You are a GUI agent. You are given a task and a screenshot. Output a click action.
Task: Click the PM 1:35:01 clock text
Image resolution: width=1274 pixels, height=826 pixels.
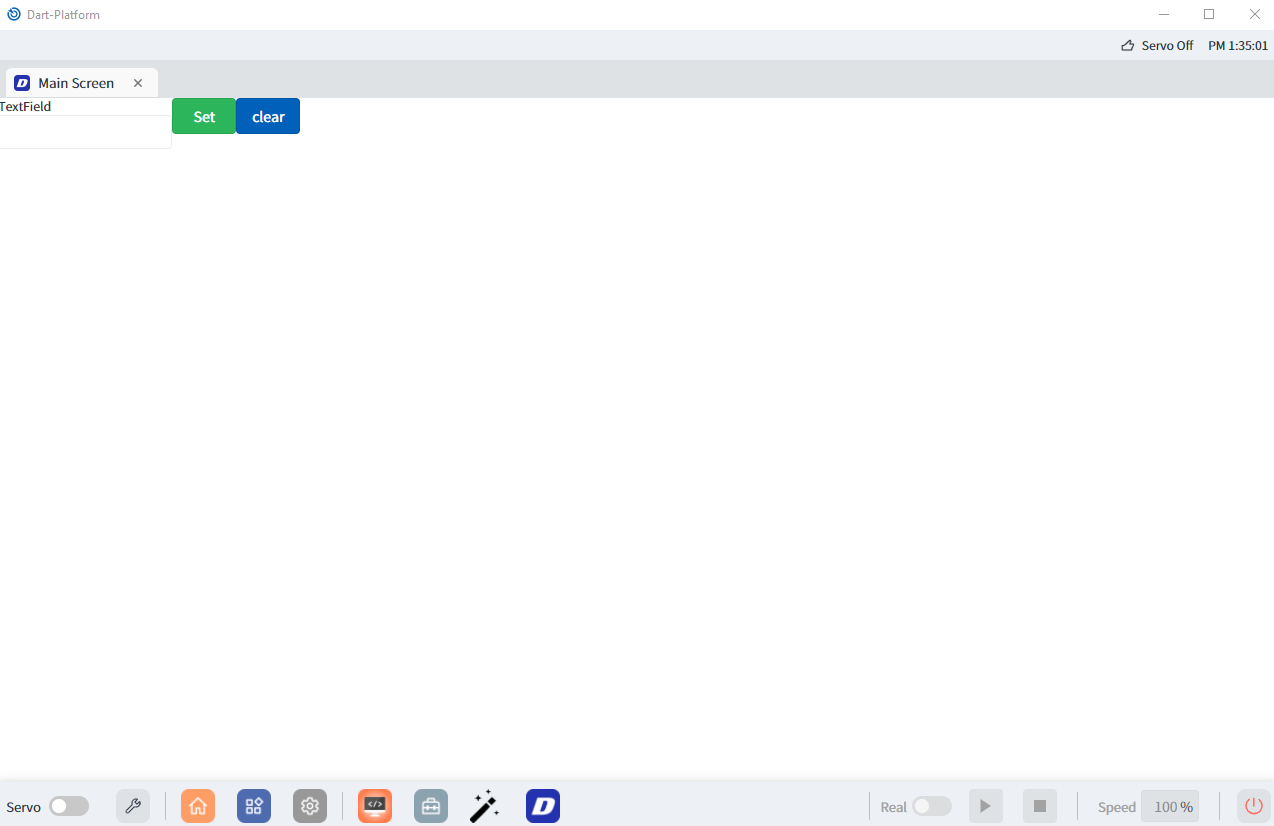[1238, 45]
